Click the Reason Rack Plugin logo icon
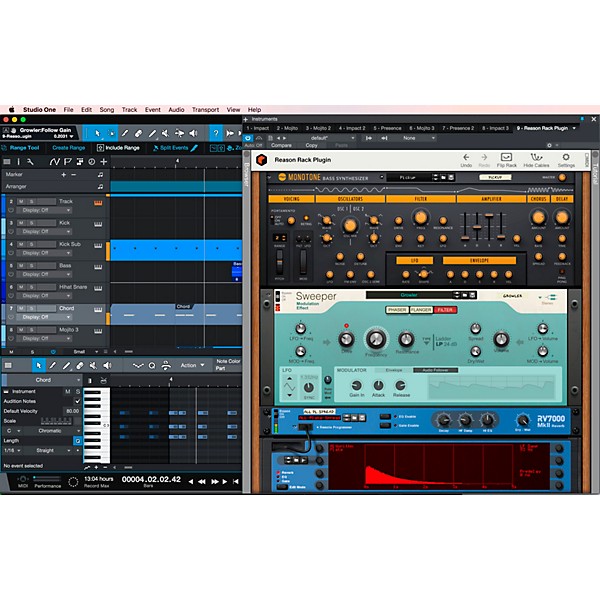Viewport: 600px width, 600px height. [262, 160]
